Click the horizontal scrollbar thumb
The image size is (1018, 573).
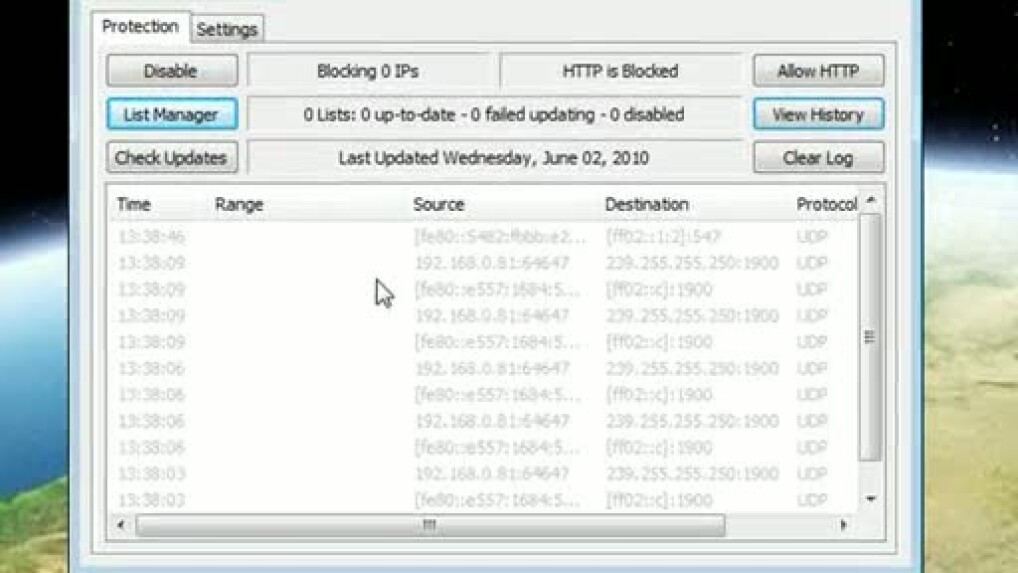pyautogui.click(x=430, y=524)
